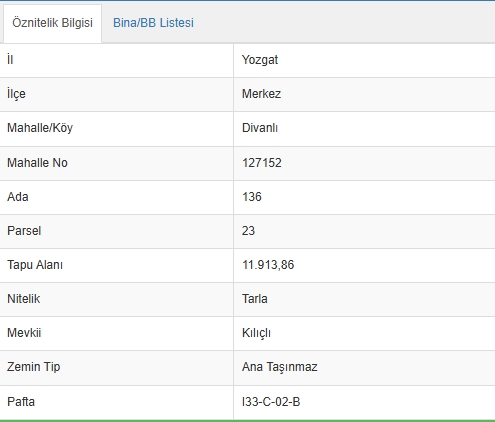Click the Mevkii value Kılıçlı

[x=256, y=333]
